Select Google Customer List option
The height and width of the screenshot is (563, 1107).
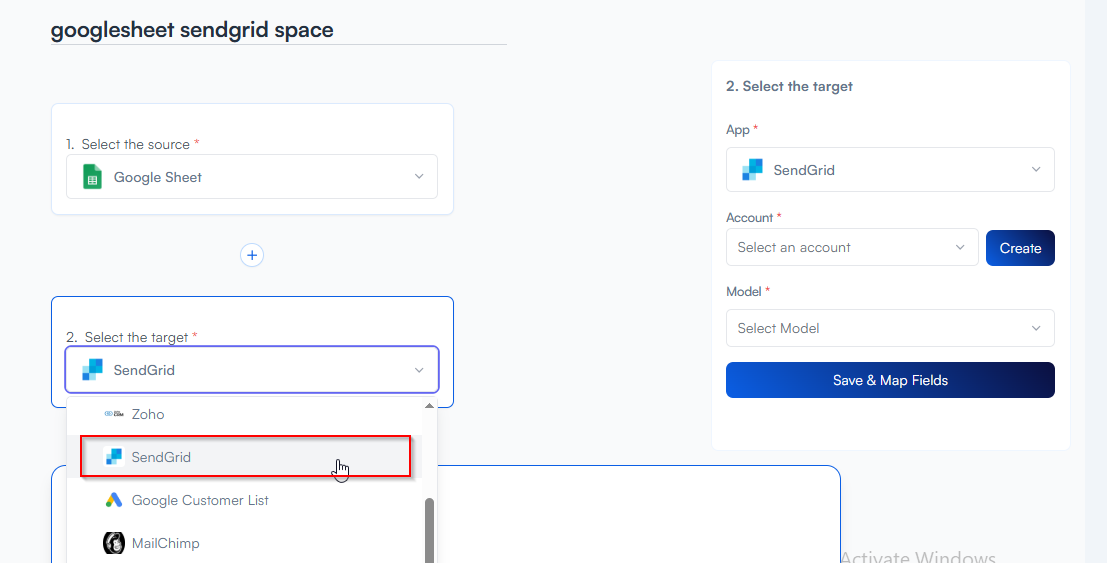pyautogui.click(x=200, y=500)
